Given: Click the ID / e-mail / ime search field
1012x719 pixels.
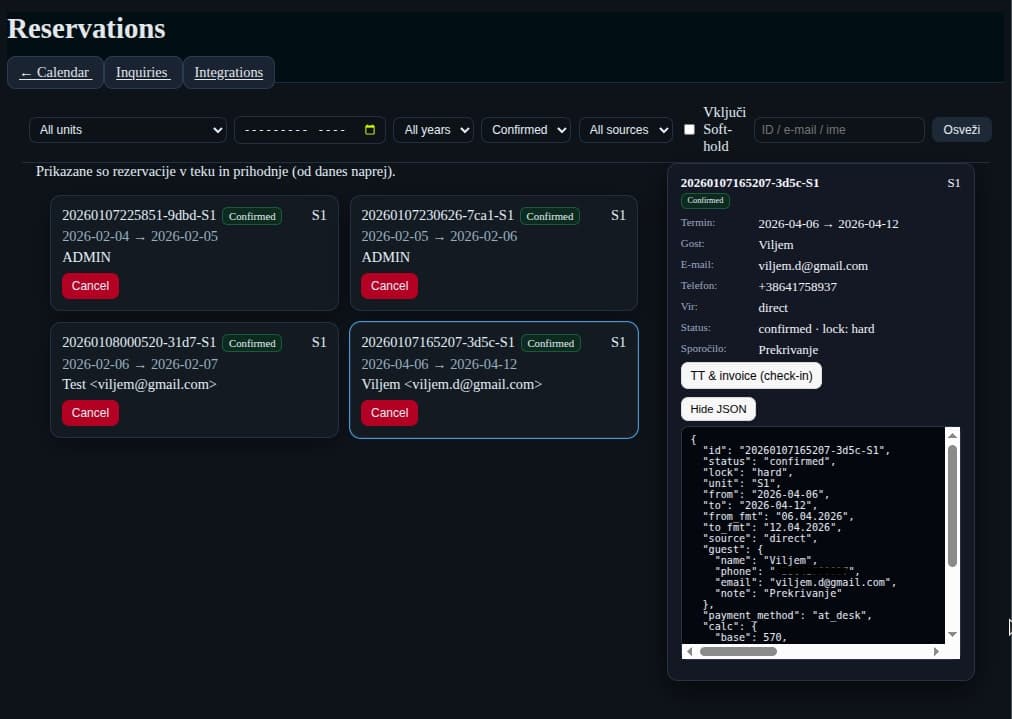Looking at the screenshot, I should 839,129.
